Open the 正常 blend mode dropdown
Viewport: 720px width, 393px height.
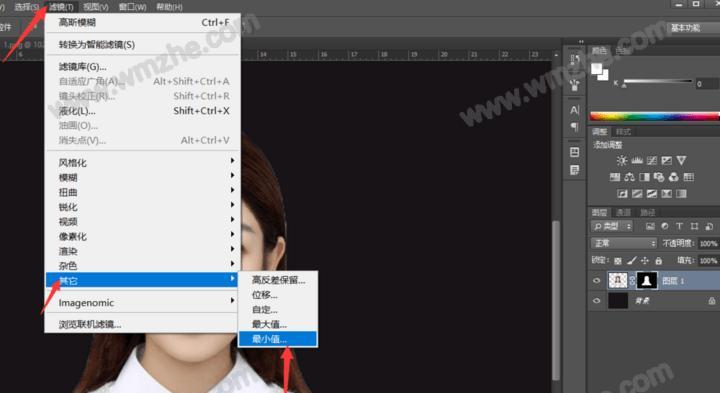point(624,243)
